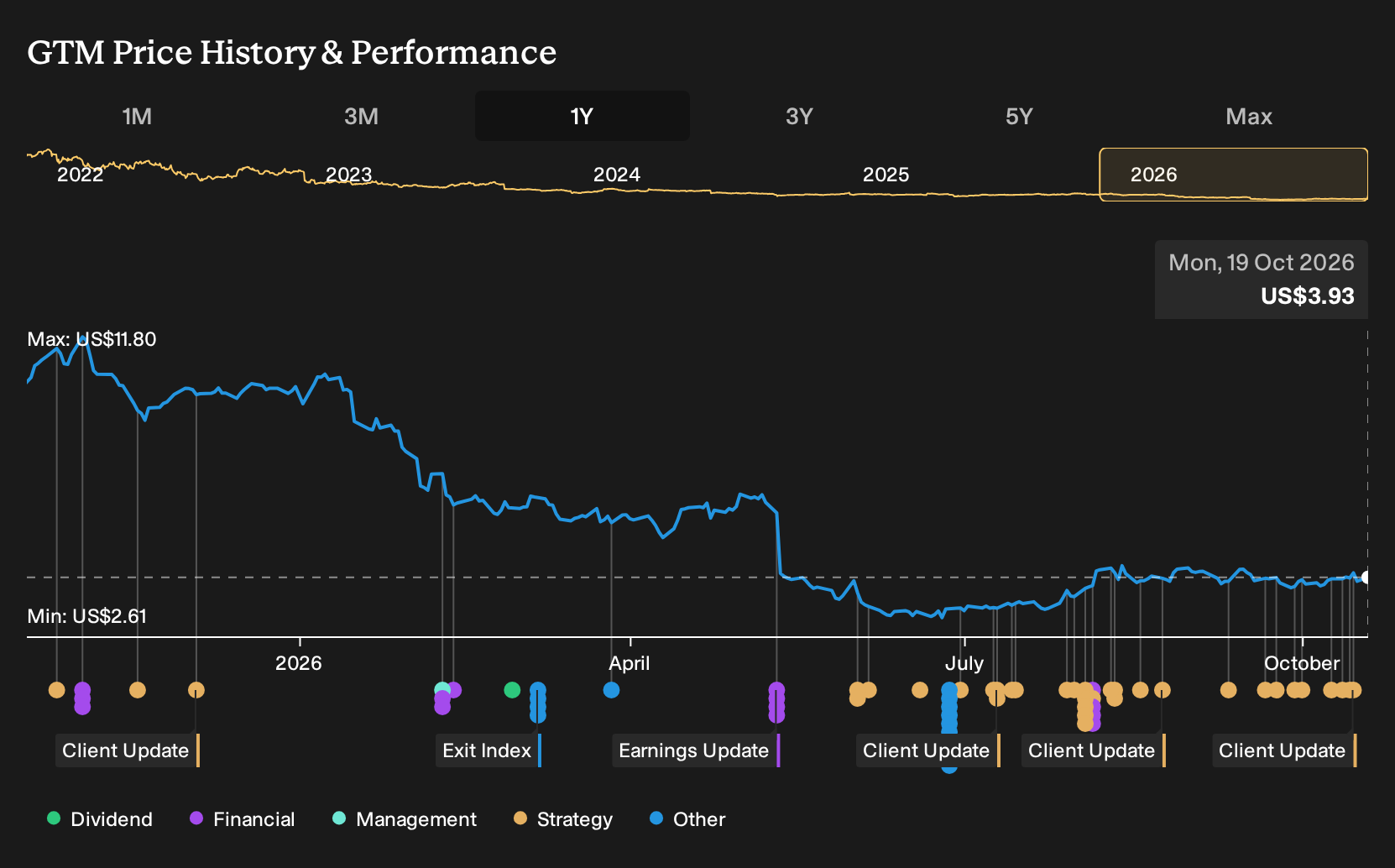Open the Exit Index event label

click(x=489, y=750)
